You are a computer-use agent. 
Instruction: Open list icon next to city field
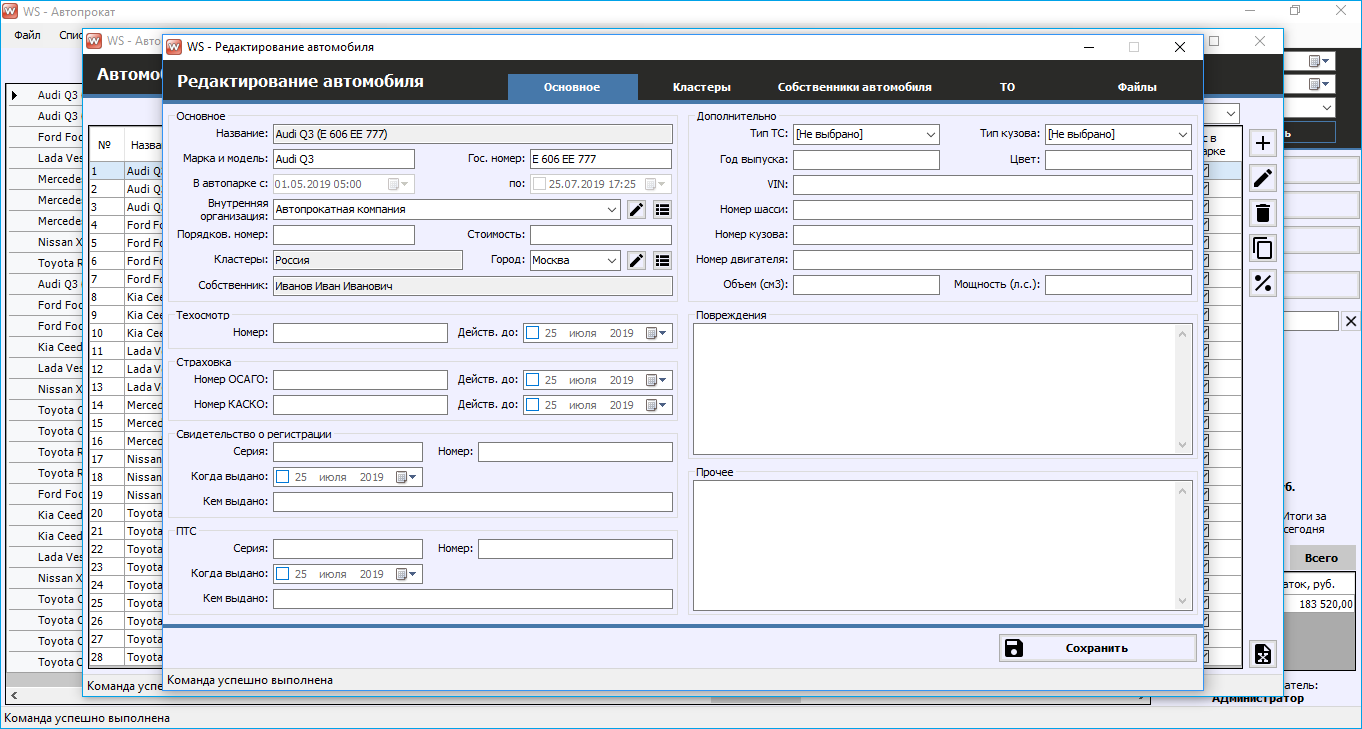(662, 260)
